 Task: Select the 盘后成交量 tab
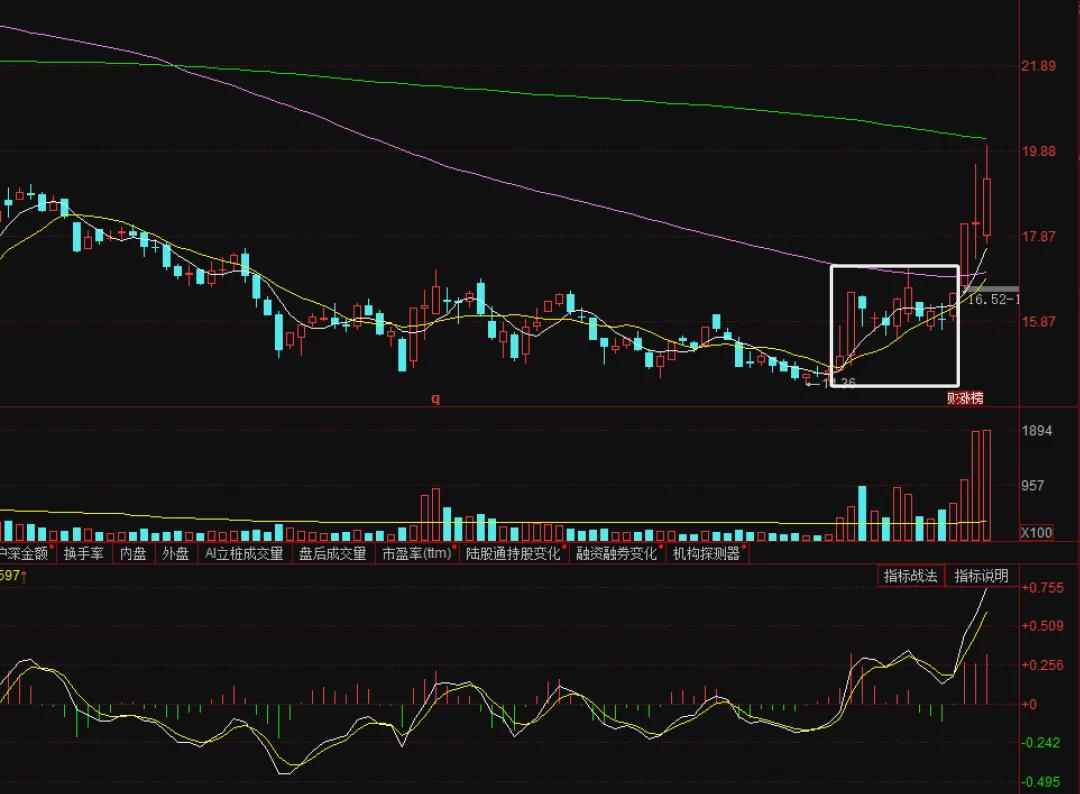coord(333,554)
